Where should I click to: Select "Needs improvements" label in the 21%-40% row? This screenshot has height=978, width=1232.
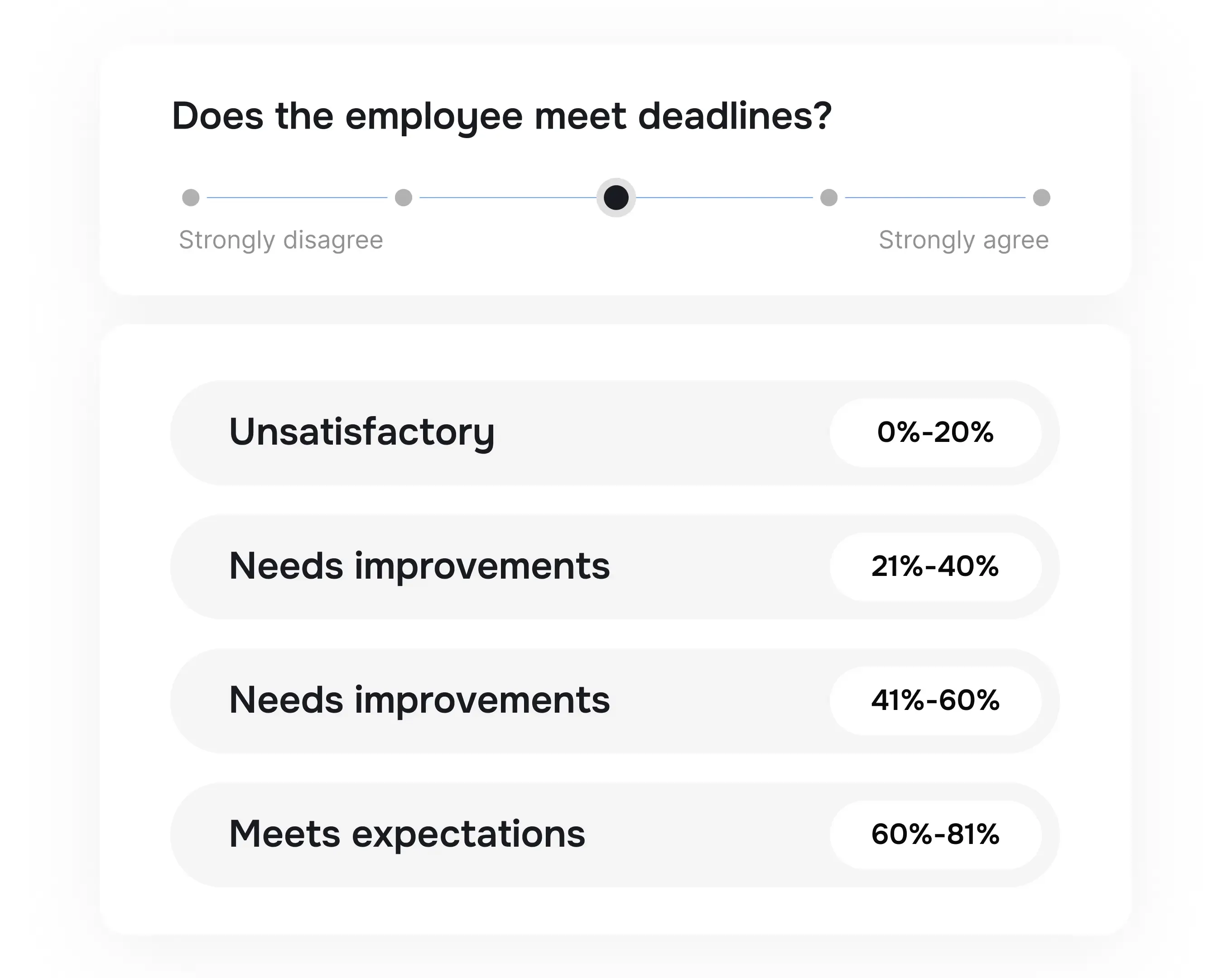point(419,566)
